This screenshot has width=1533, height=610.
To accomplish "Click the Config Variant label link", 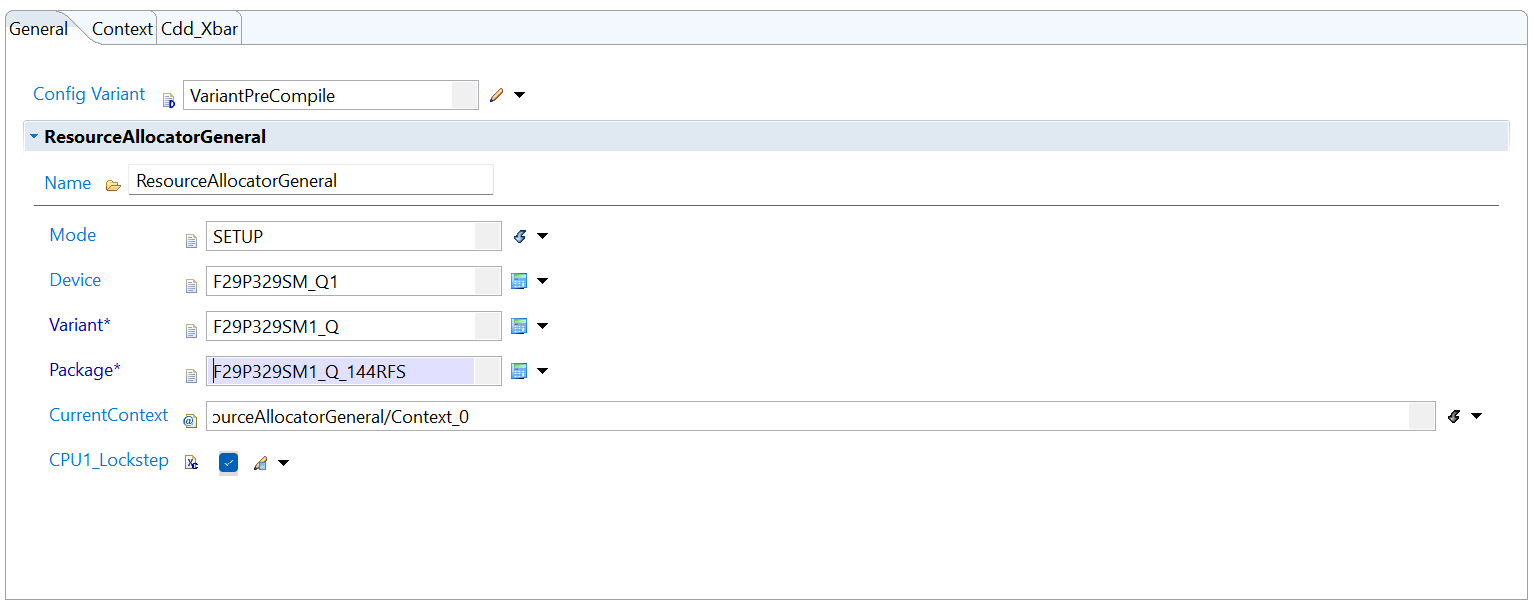I will point(89,94).
